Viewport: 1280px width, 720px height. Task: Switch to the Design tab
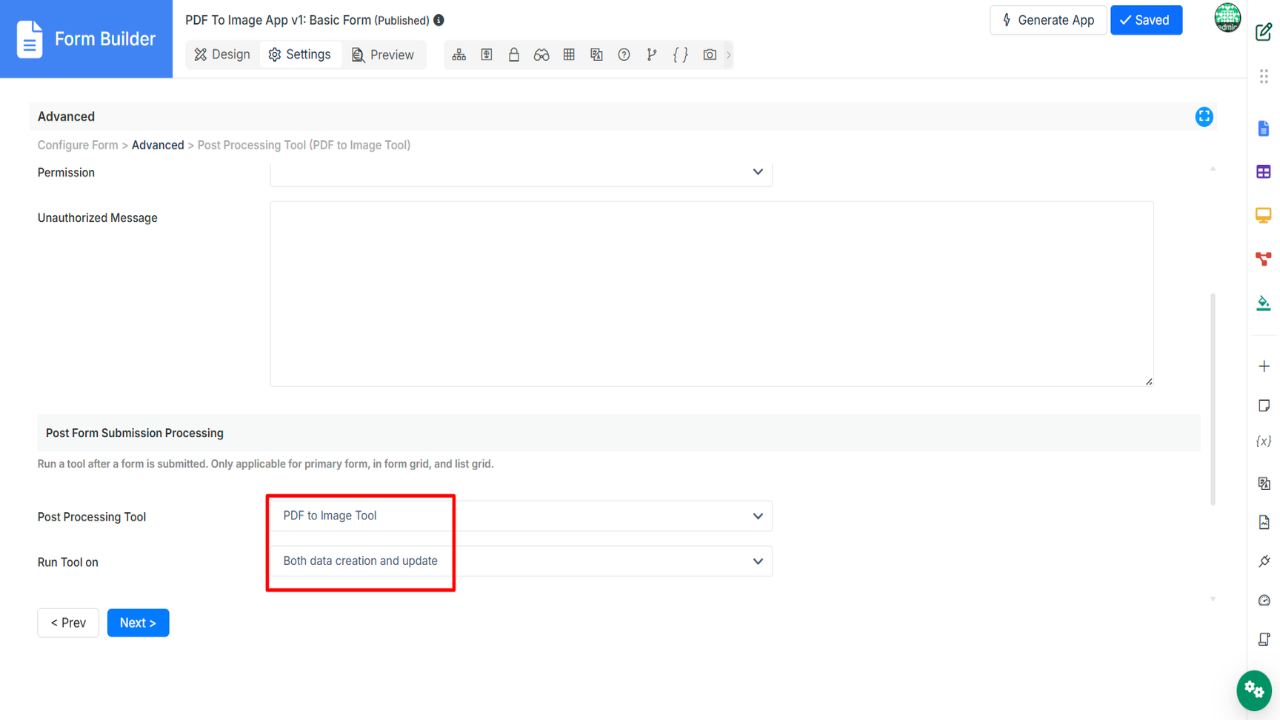point(222,55)
